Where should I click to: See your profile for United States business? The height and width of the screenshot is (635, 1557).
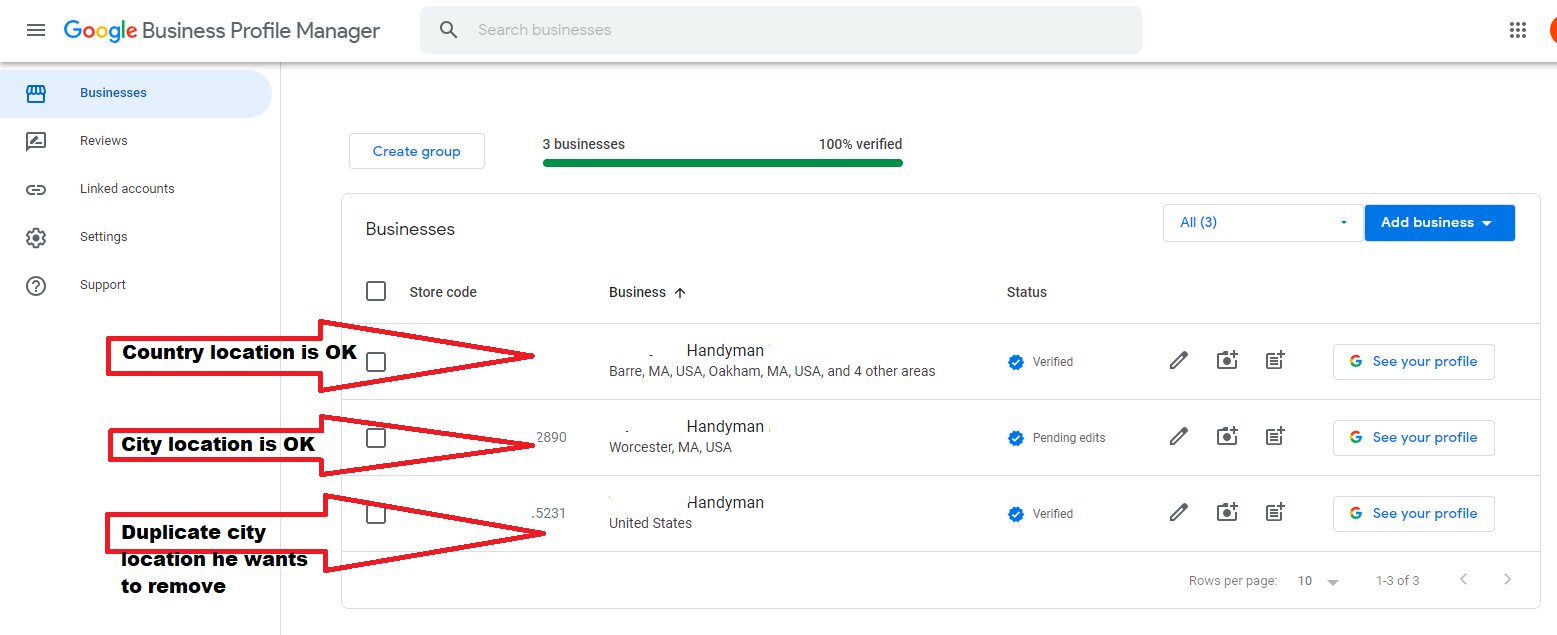tap(1413, 513)
